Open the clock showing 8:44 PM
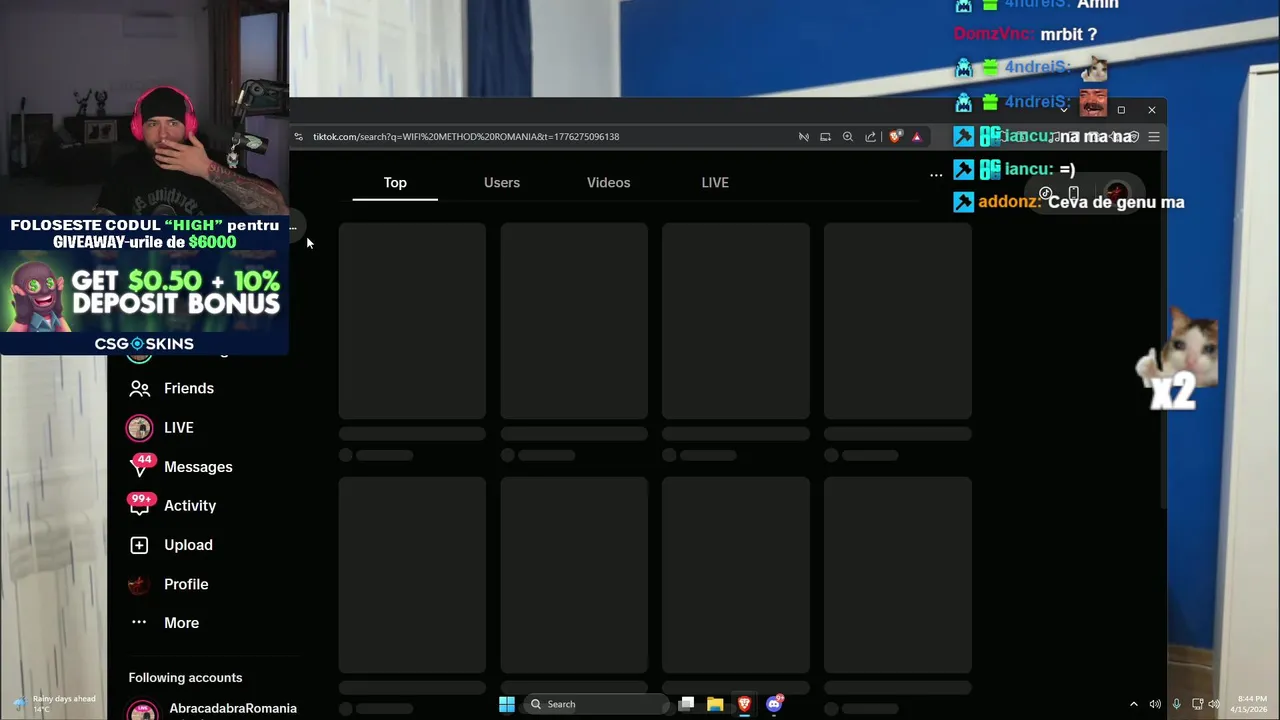Image resolution: width=1280 pixels, height=720 pixels. 1251,704
